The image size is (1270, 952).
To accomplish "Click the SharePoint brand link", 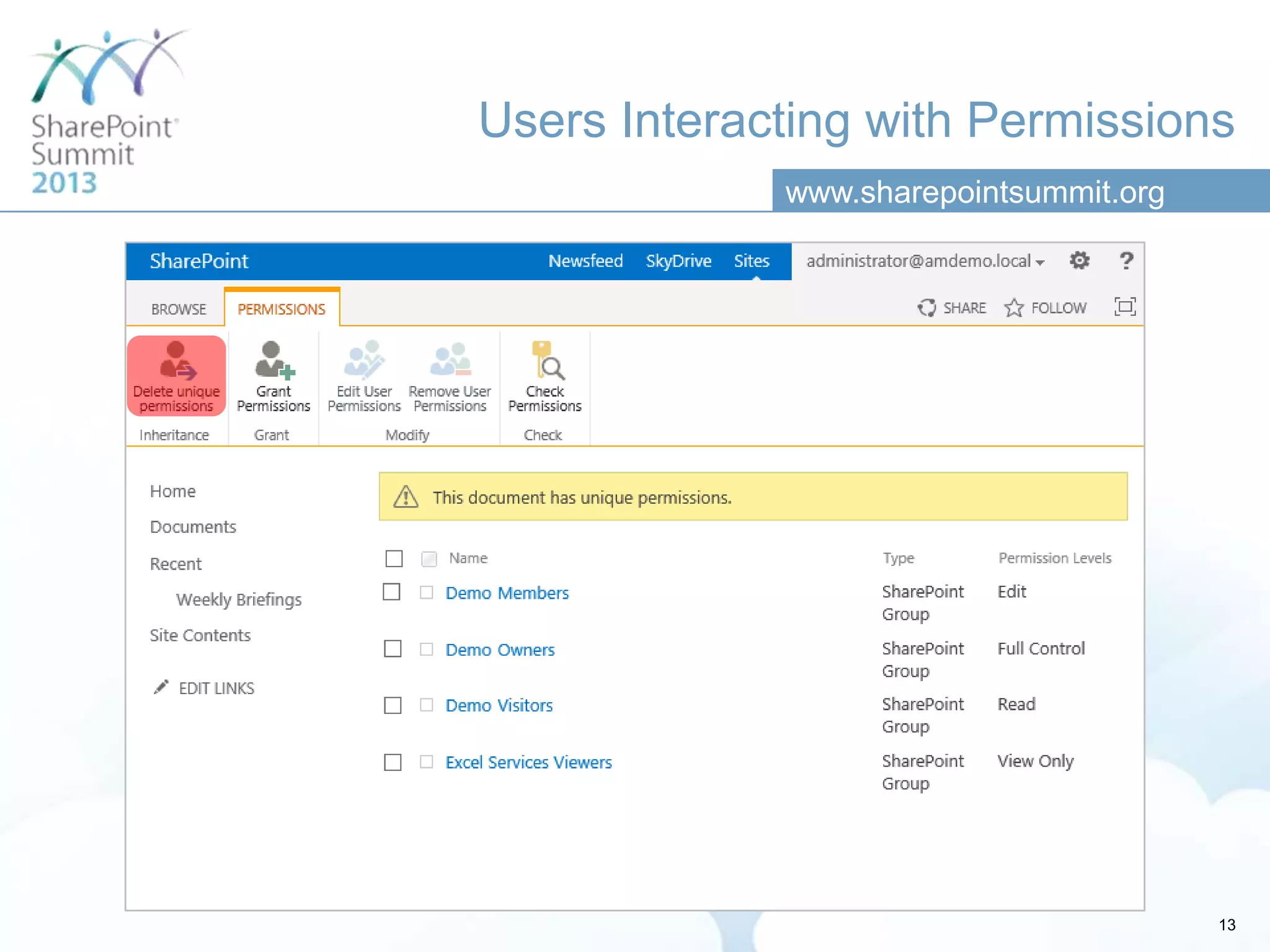I will (199, 261).
